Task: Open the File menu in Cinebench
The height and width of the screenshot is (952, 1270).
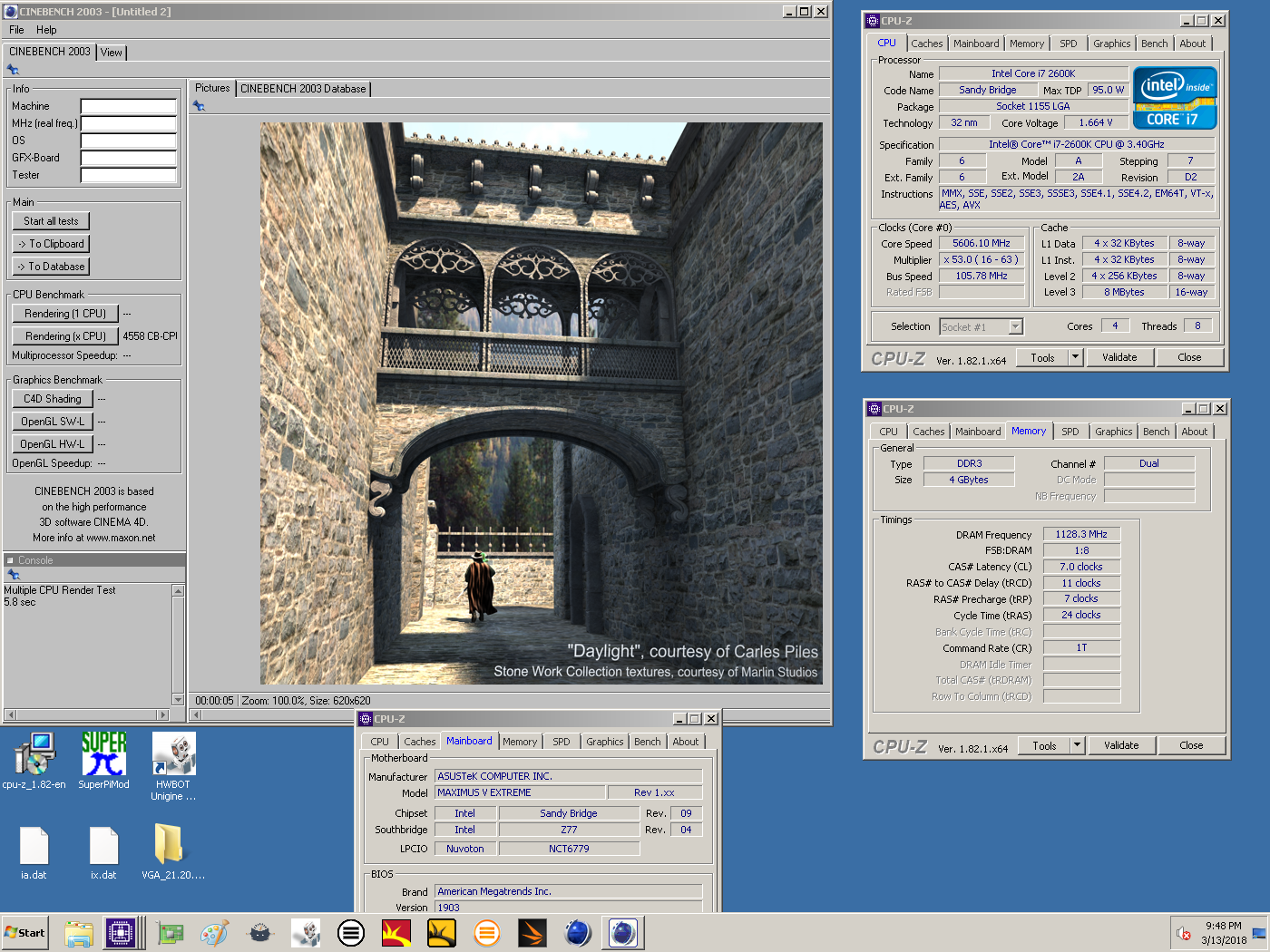Action: [16, 30]
